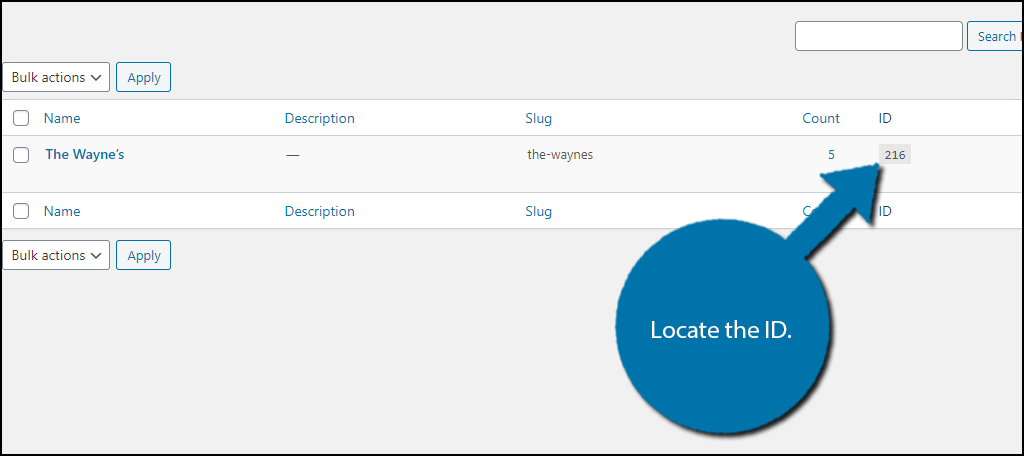
Task: Click the ID column header at top
Action: tap(885, 118)
